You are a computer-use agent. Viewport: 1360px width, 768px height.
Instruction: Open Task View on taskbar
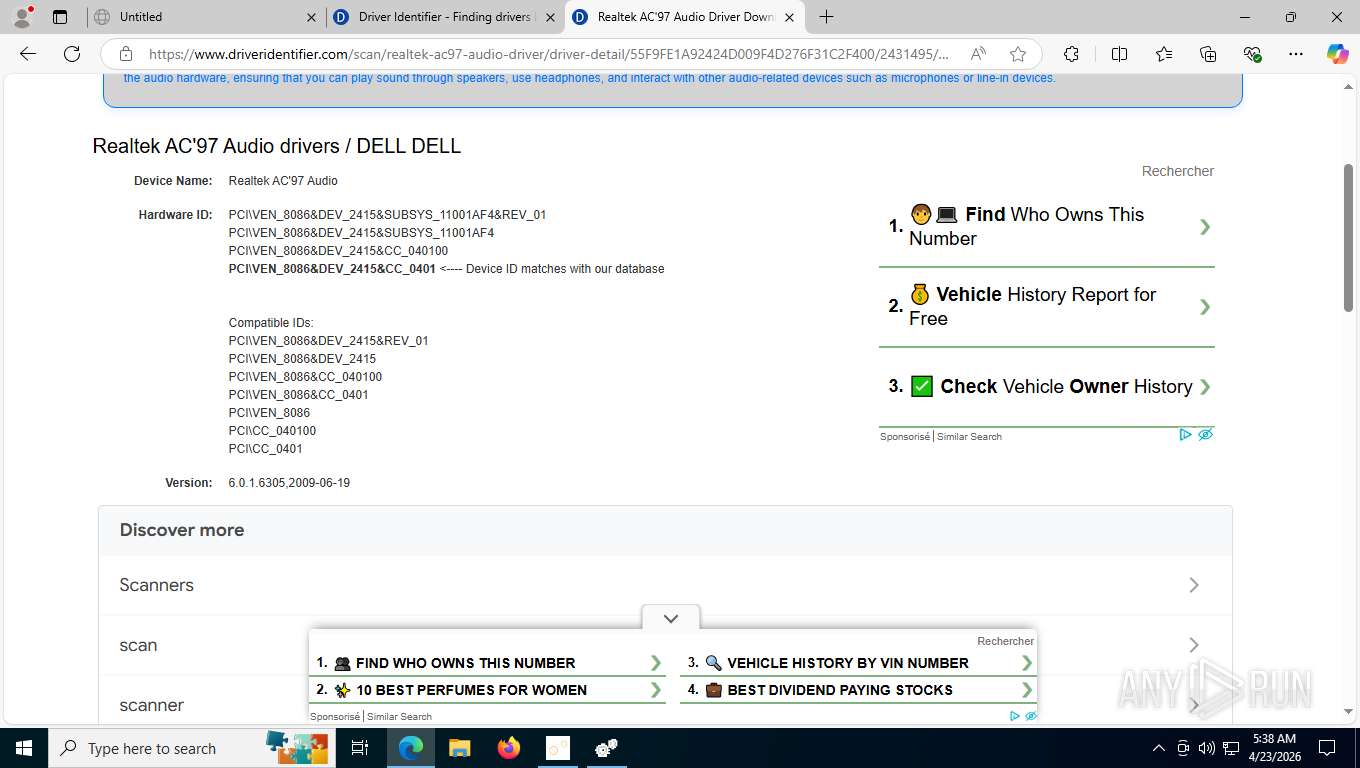point(360,748)
